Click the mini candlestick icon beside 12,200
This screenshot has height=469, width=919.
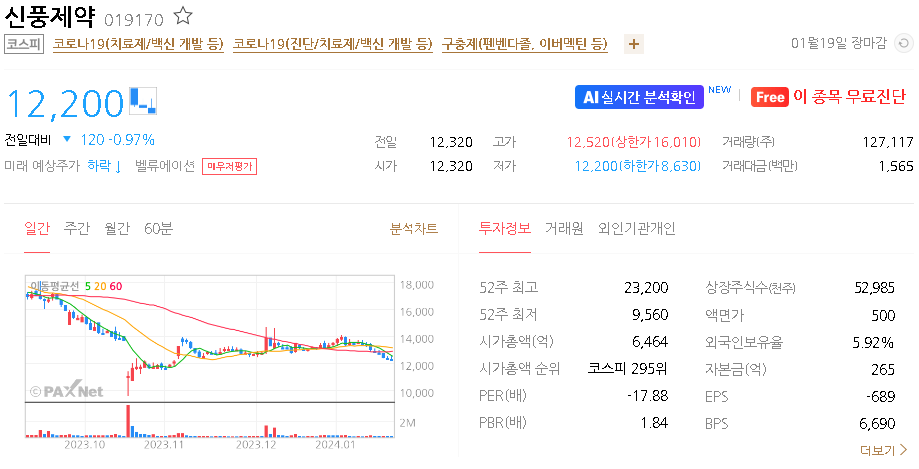(x=143, y=100)
